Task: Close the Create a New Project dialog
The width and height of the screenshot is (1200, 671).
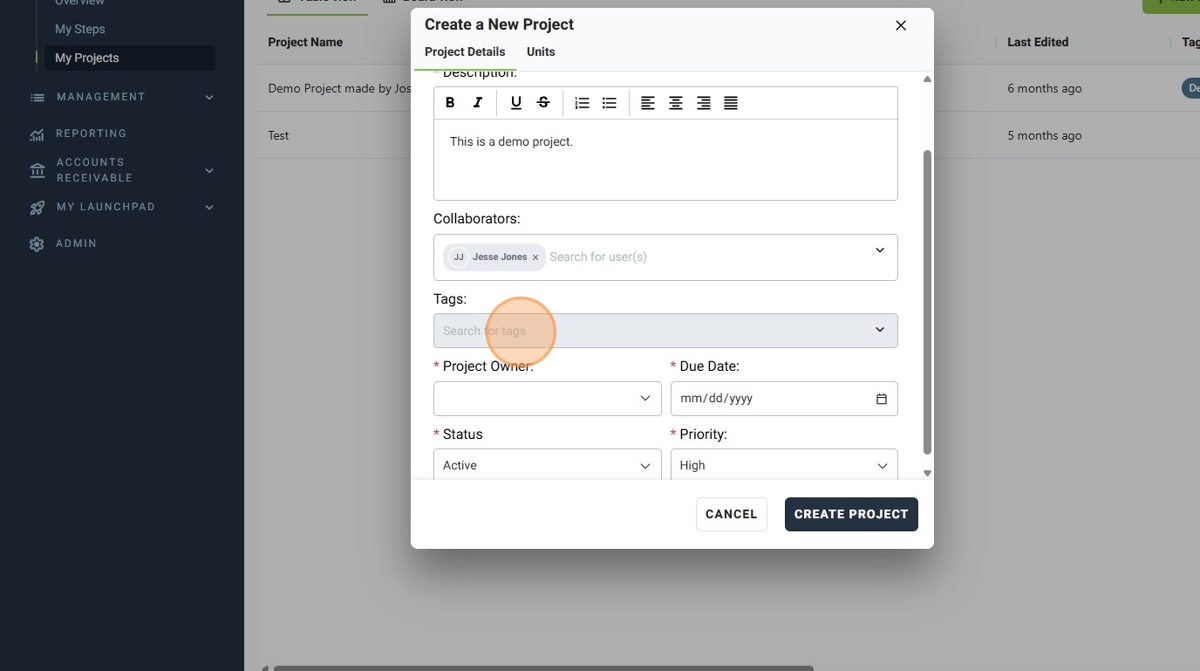Action: (x=901, y=26)
